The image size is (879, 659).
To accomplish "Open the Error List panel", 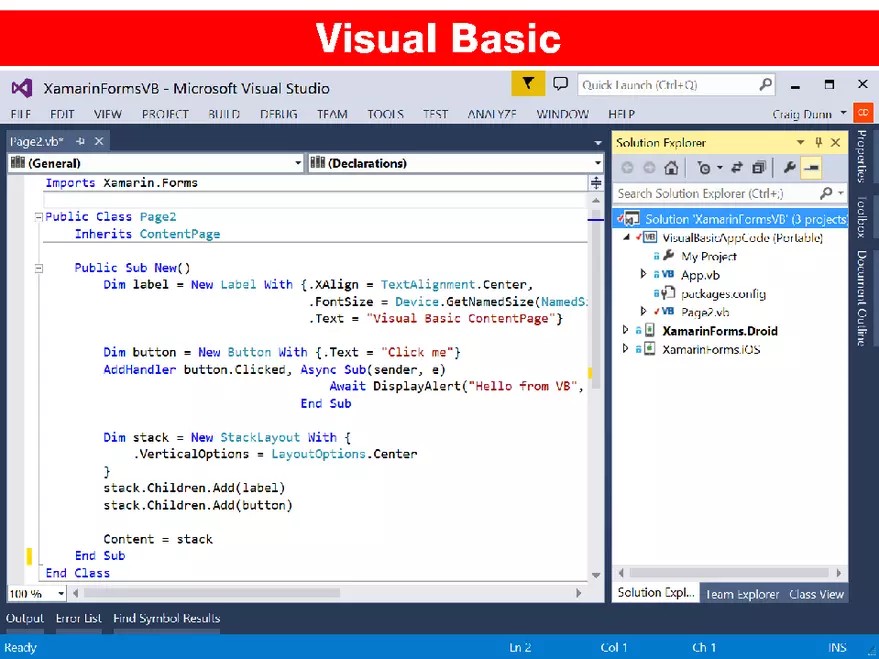I will pos(78,618).
